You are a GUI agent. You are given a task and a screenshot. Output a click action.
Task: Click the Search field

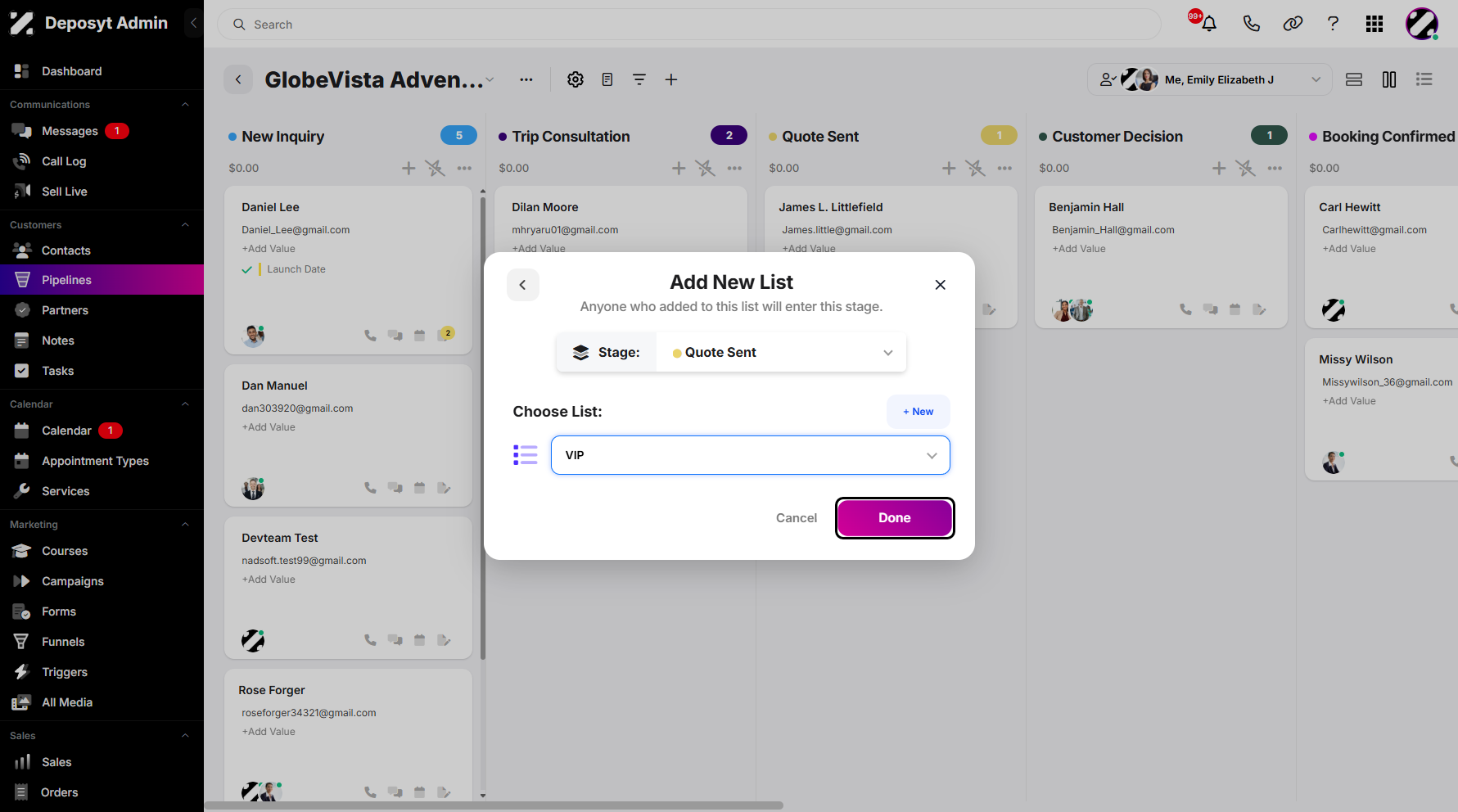click(x=688, y=25)
